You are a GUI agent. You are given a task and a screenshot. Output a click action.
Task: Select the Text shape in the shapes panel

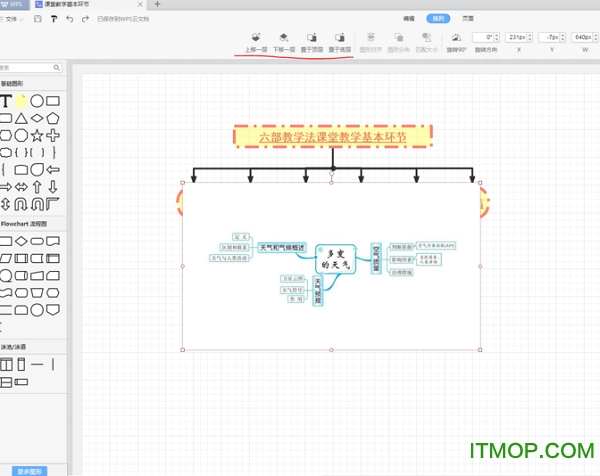(x=6, y=101)
